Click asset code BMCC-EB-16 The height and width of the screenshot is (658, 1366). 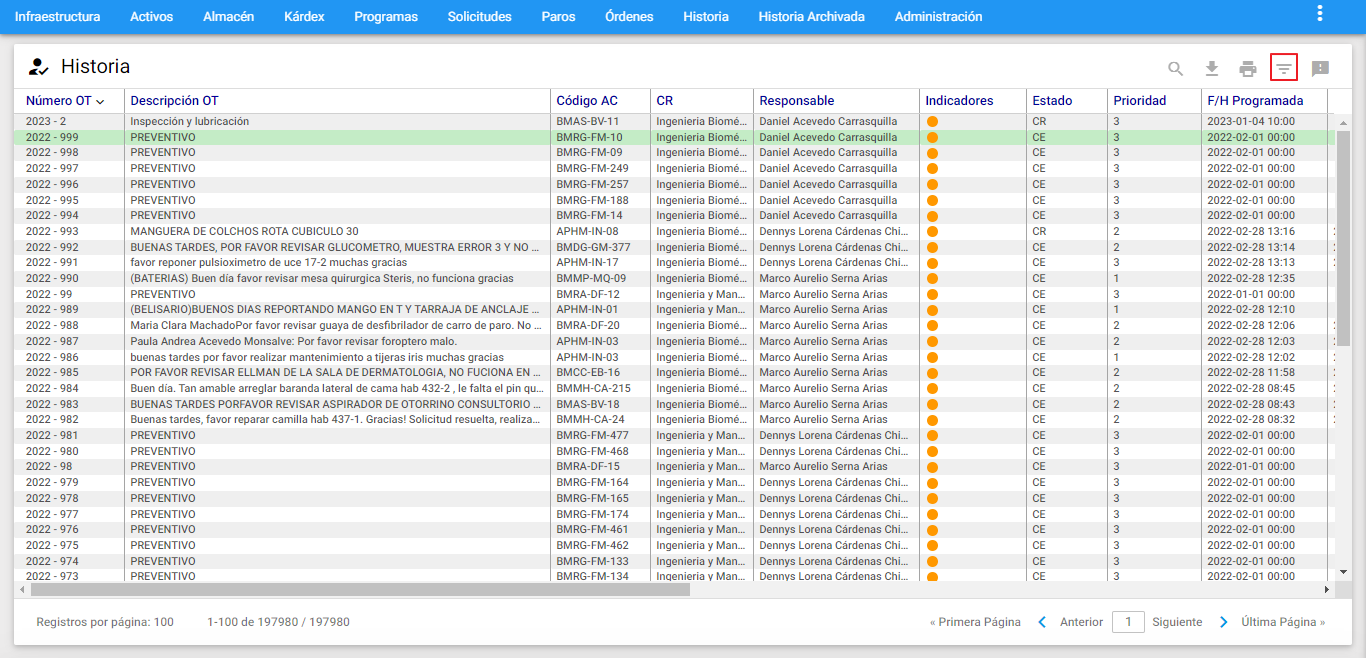588,372
